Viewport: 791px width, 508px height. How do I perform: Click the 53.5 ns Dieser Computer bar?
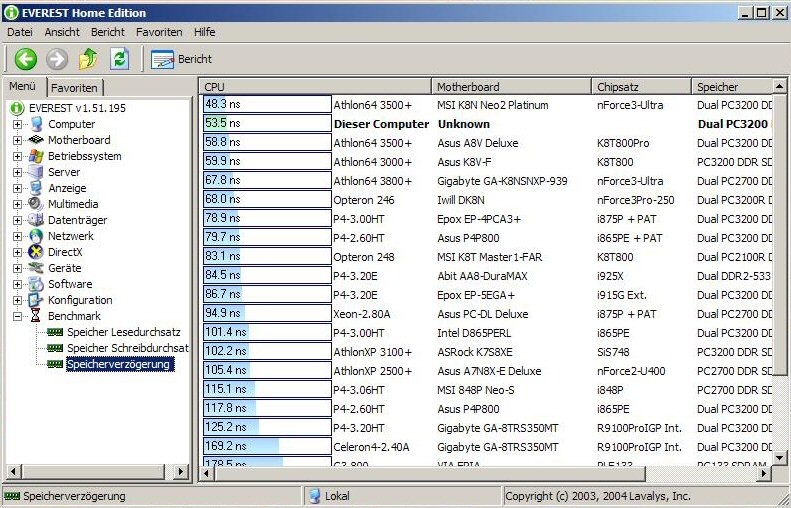[x=267, y=124]
